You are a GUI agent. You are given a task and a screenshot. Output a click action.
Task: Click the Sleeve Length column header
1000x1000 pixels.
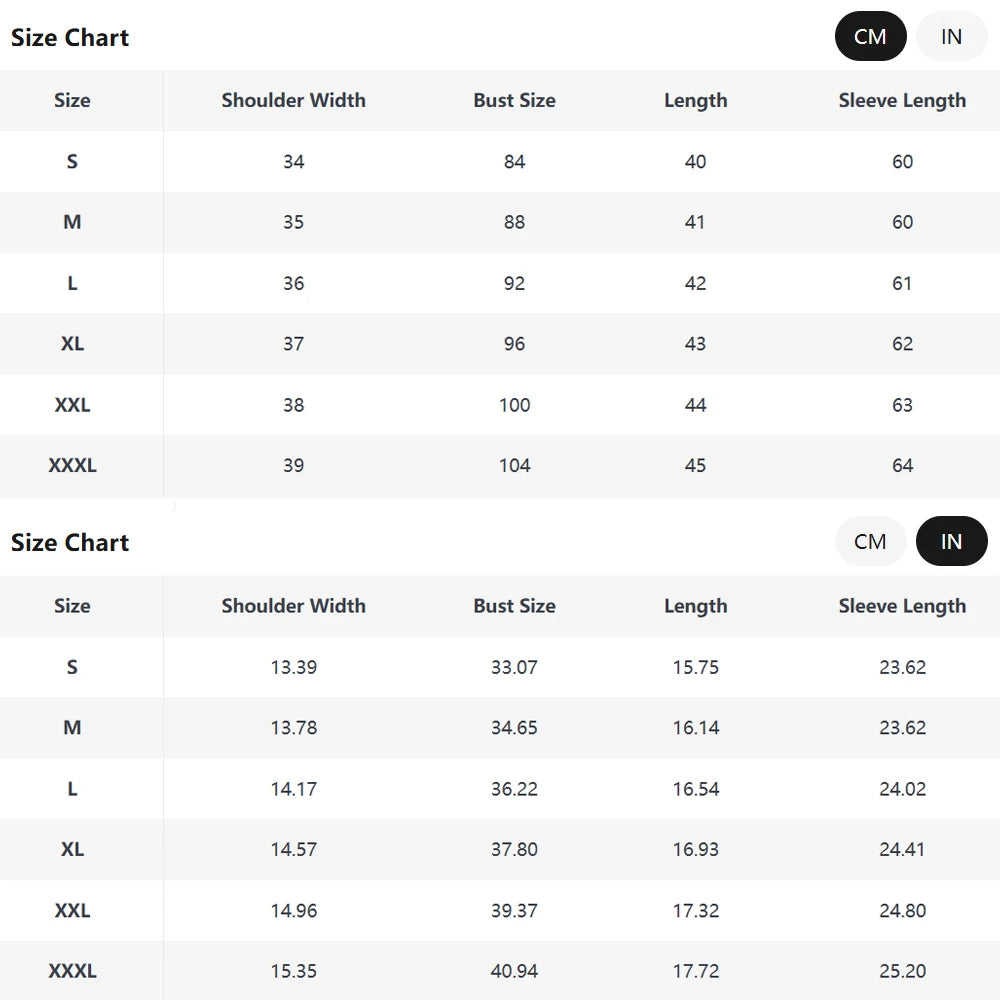click(902, 100)
